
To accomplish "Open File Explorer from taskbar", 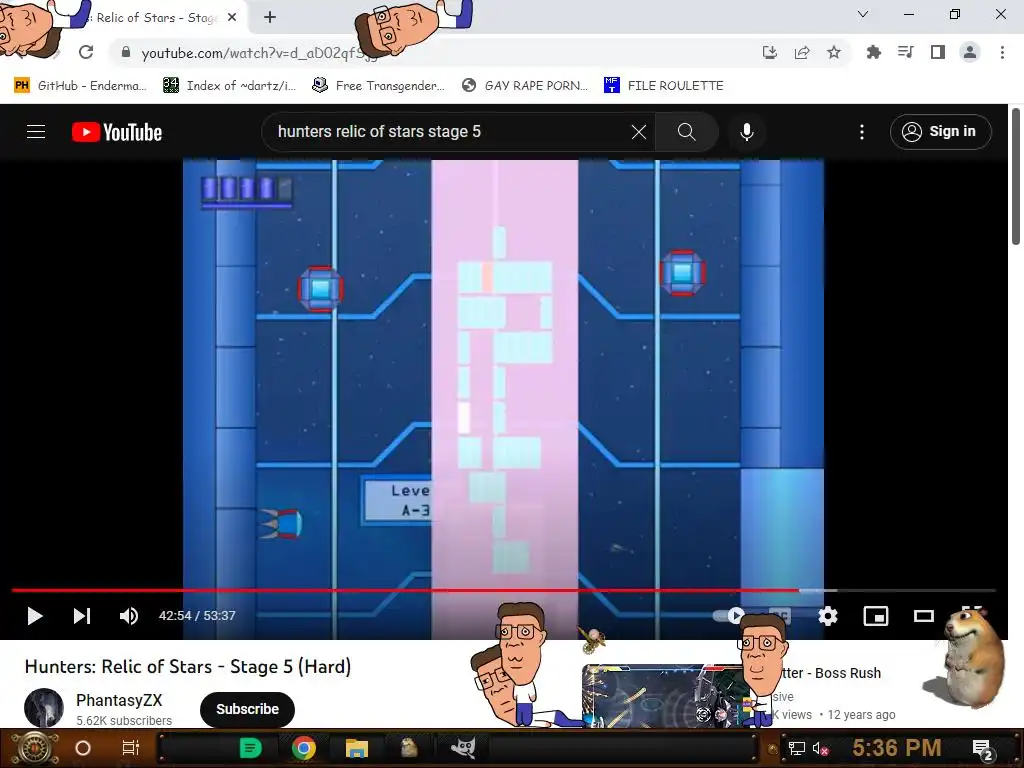I will point(357,748).
